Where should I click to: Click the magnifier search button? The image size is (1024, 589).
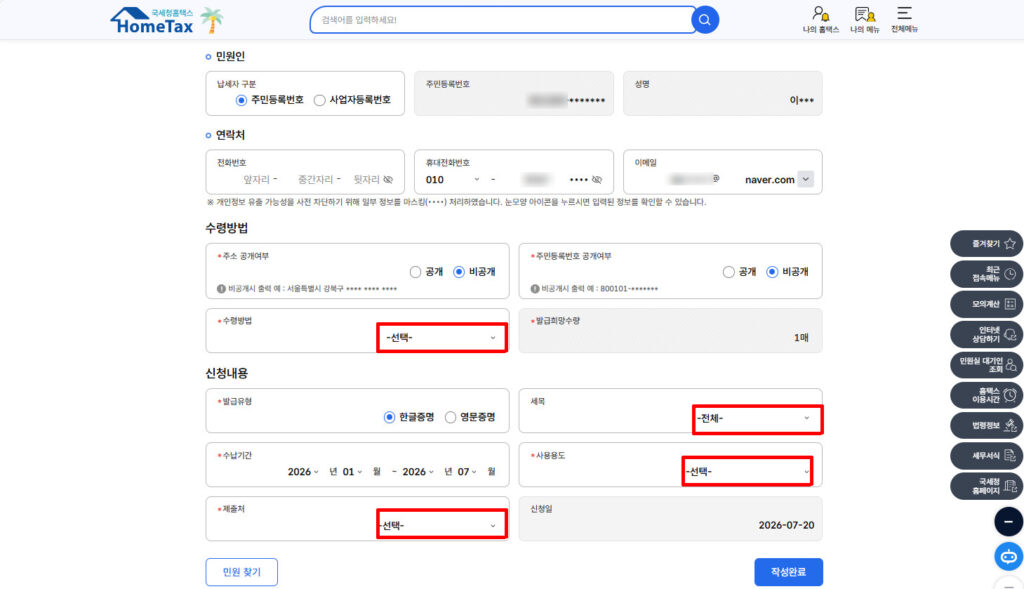pos(705,20)
